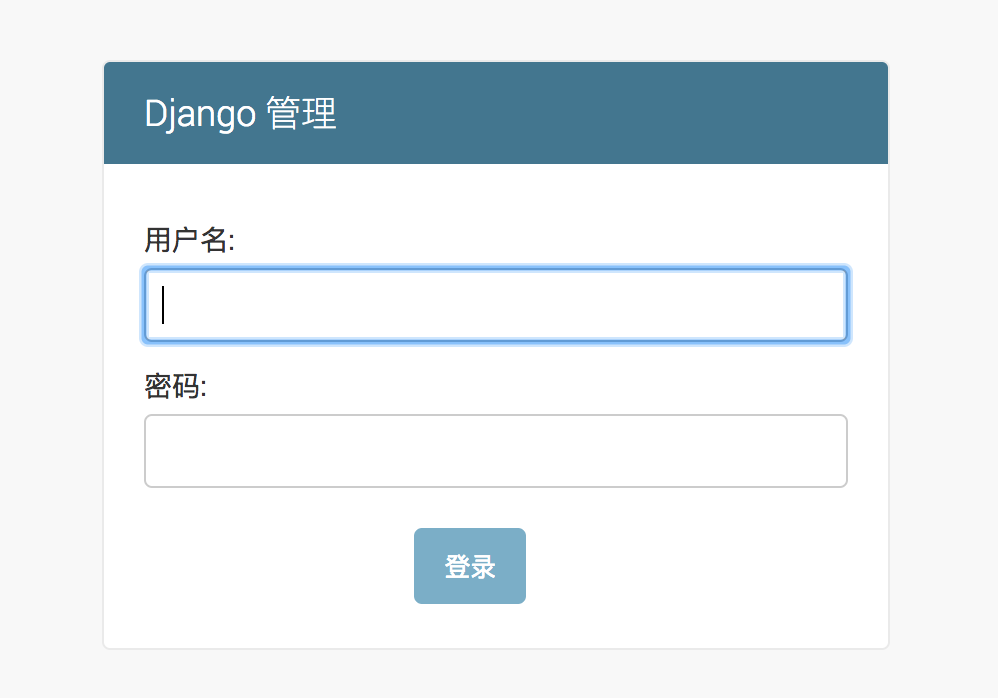Image resolution: width=998 pixels, height=698 pixels.
Task: Click gray page background above the login card
Action: pos(496,30)
